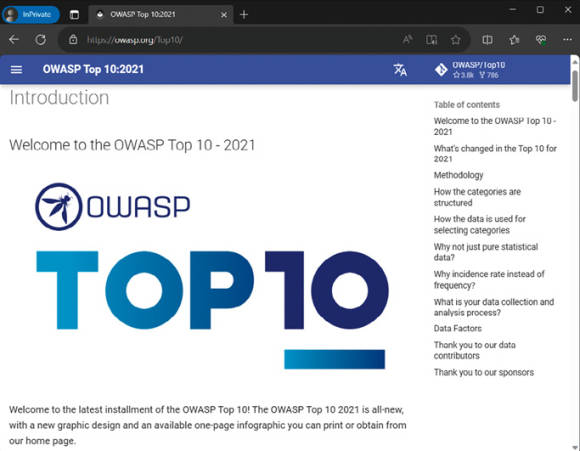Screen dimensions: 580x451
Task: Select the OWASP Top 10:2021 browser tab
Action: click(161, 15)
